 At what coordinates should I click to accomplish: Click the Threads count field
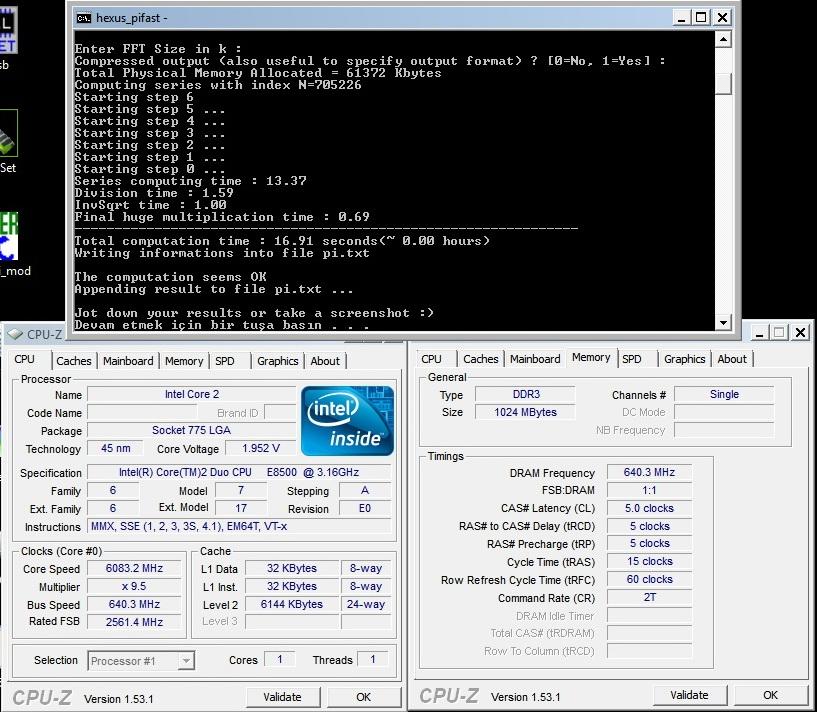373,659
